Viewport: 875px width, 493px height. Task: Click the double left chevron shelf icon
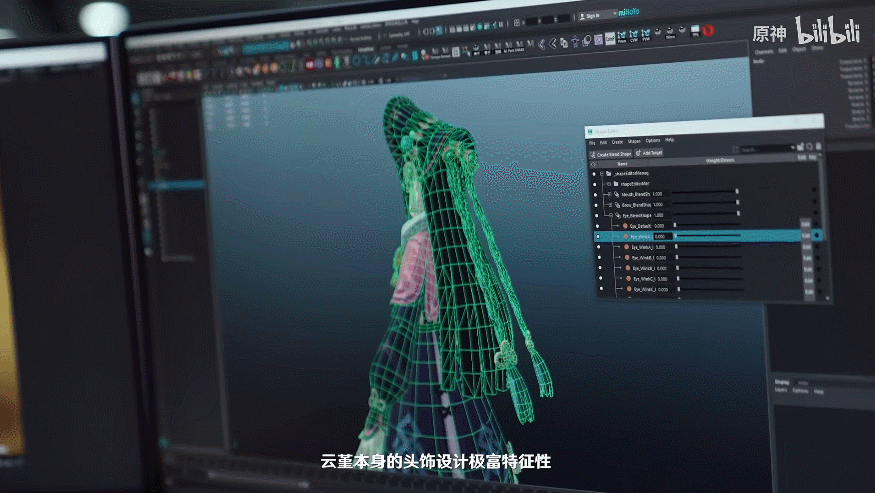tap(541, 44)
